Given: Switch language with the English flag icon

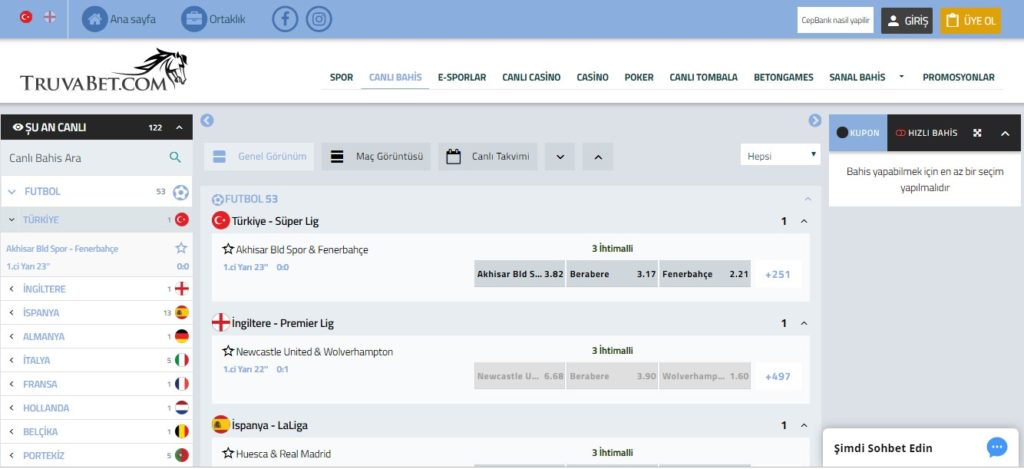Looking at the screenshot, I should (x=50, y=18).
